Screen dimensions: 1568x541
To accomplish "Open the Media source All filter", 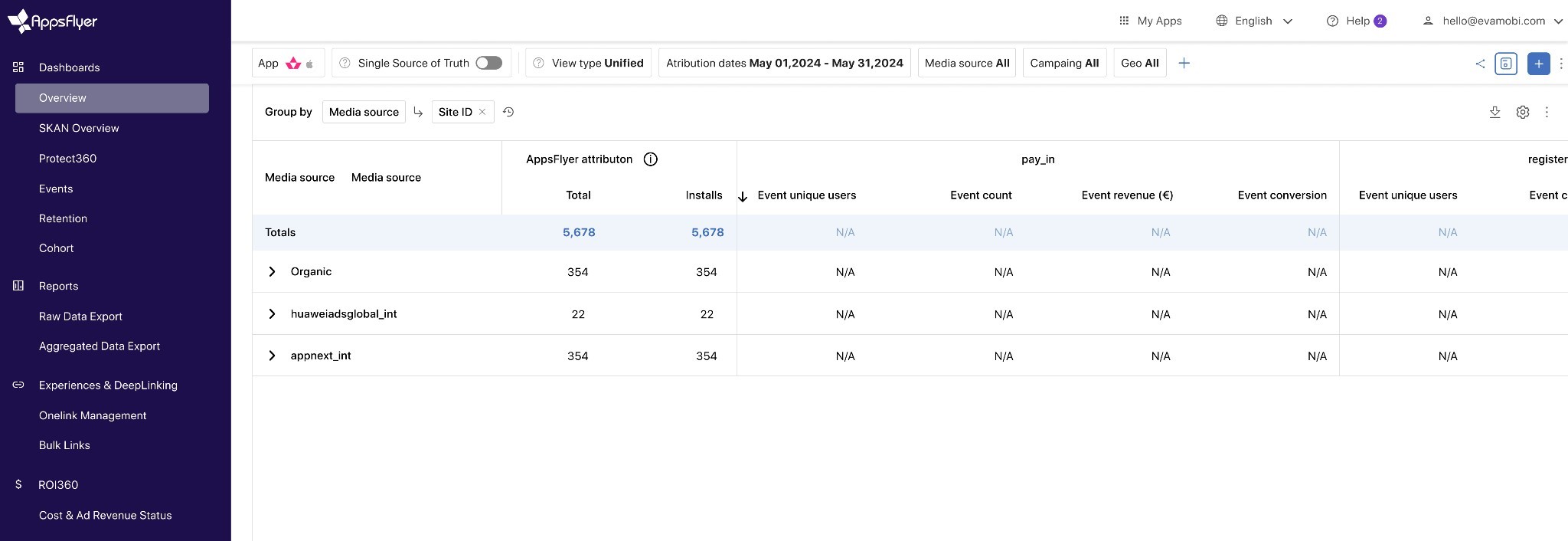I will (x=967, y=63).
